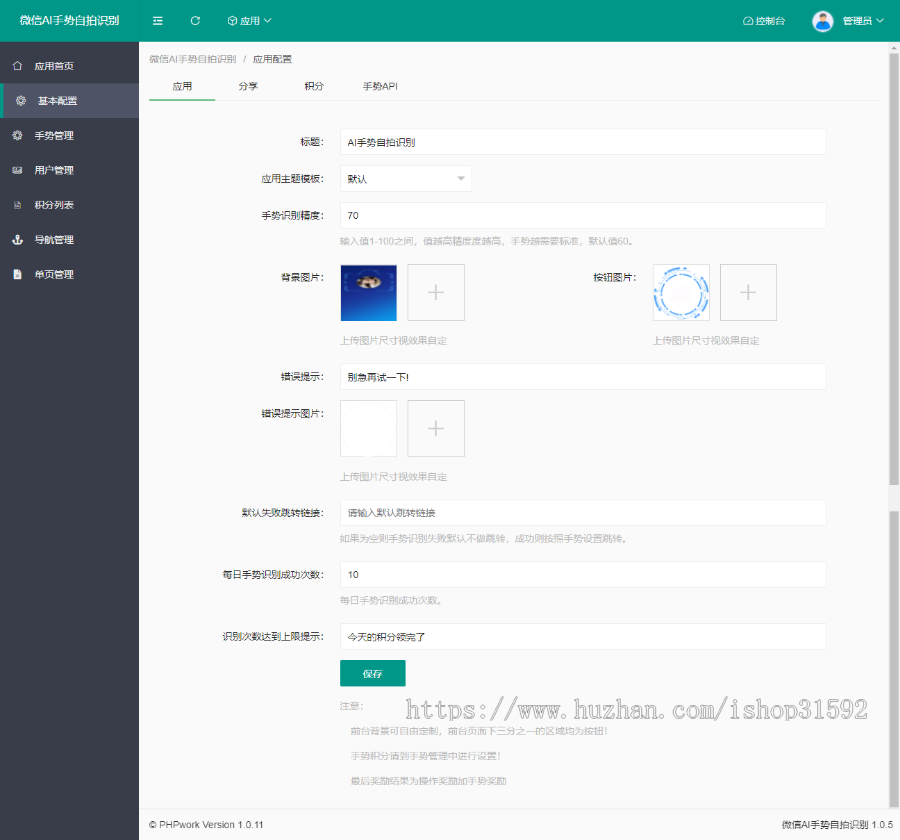Click the 默认失败跳转链接 input field
The width and height of the screenshot is (900, 840).
pos(583,513)
